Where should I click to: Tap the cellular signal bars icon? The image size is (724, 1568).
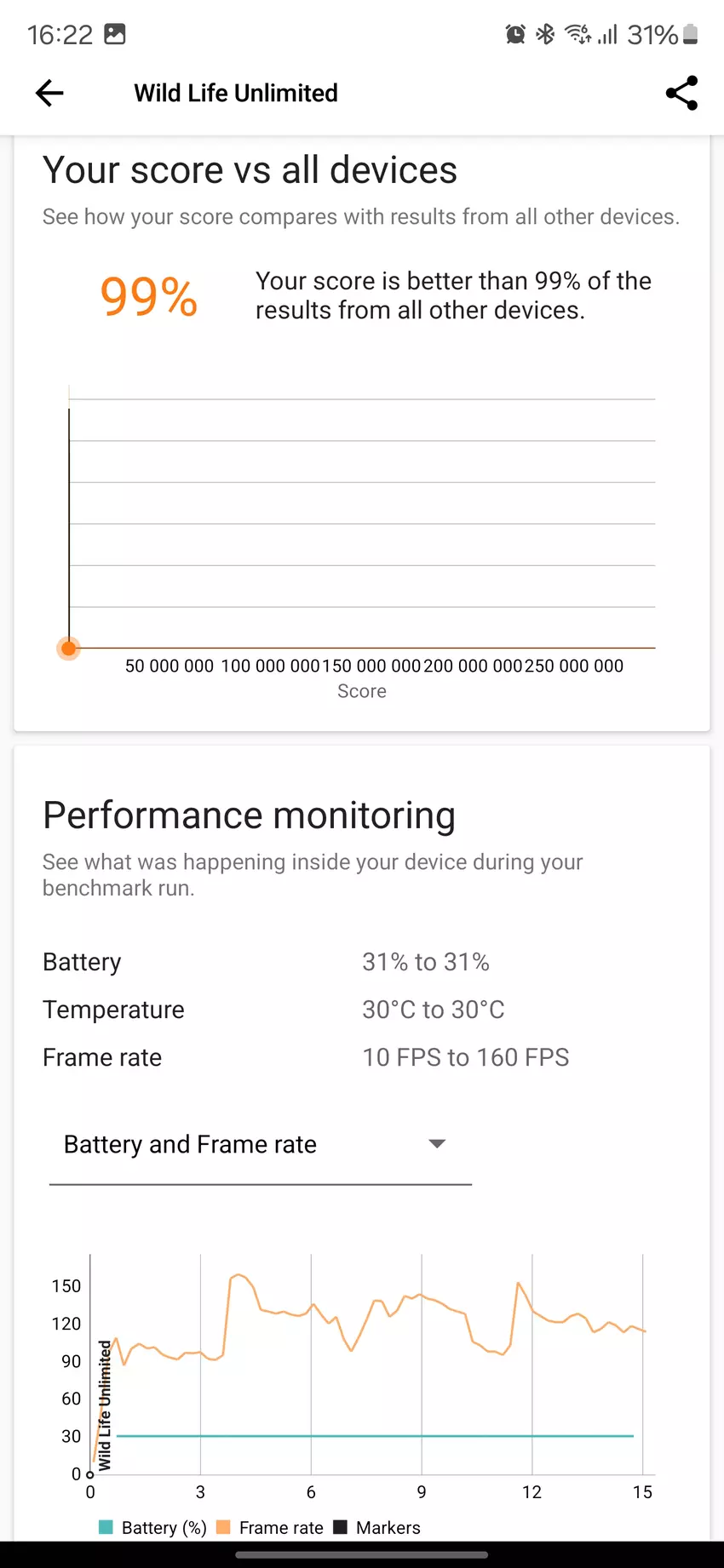click(x=607, y=34)
